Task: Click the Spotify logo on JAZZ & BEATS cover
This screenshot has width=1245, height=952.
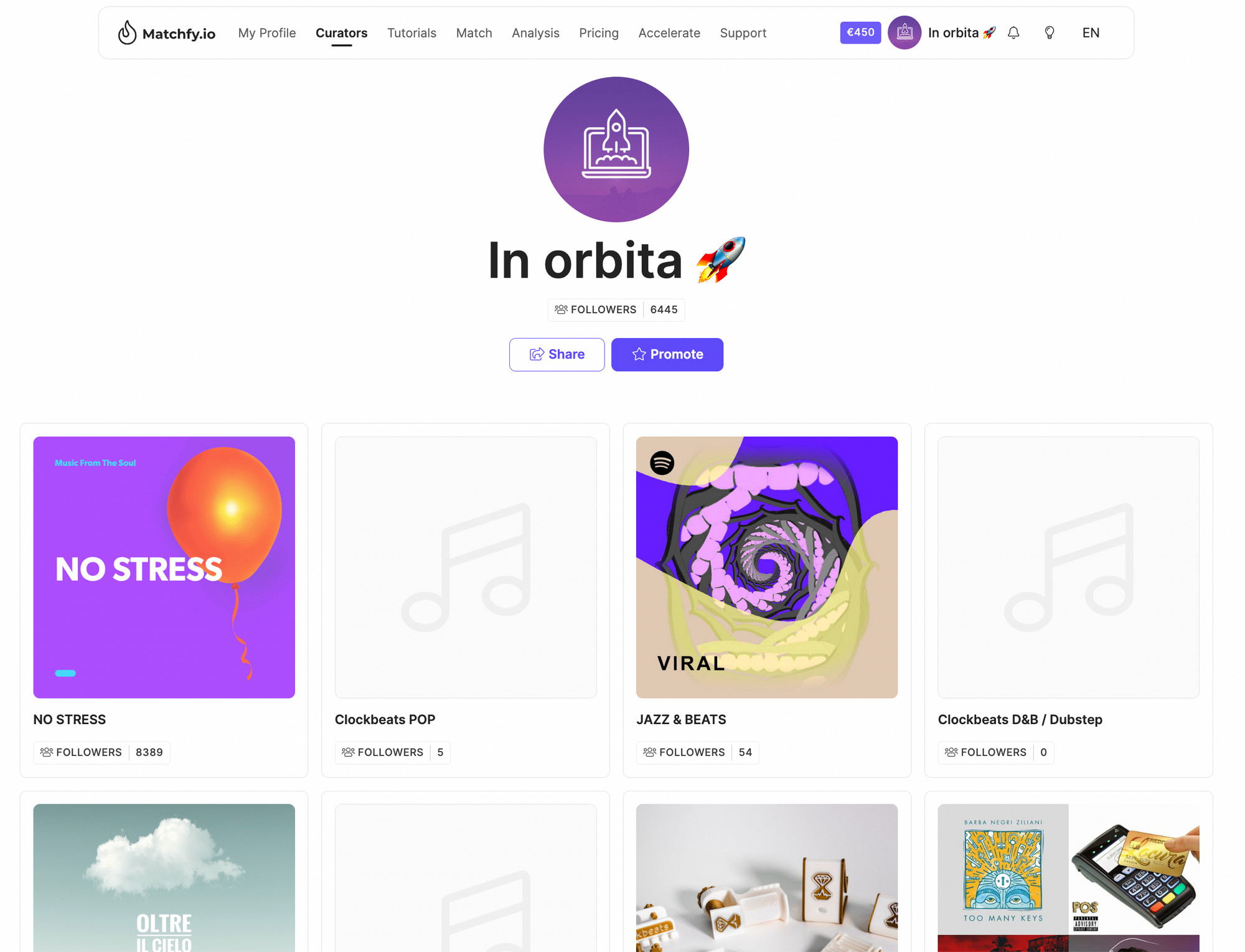Action: pyautogui.click(x=662, y=463)
